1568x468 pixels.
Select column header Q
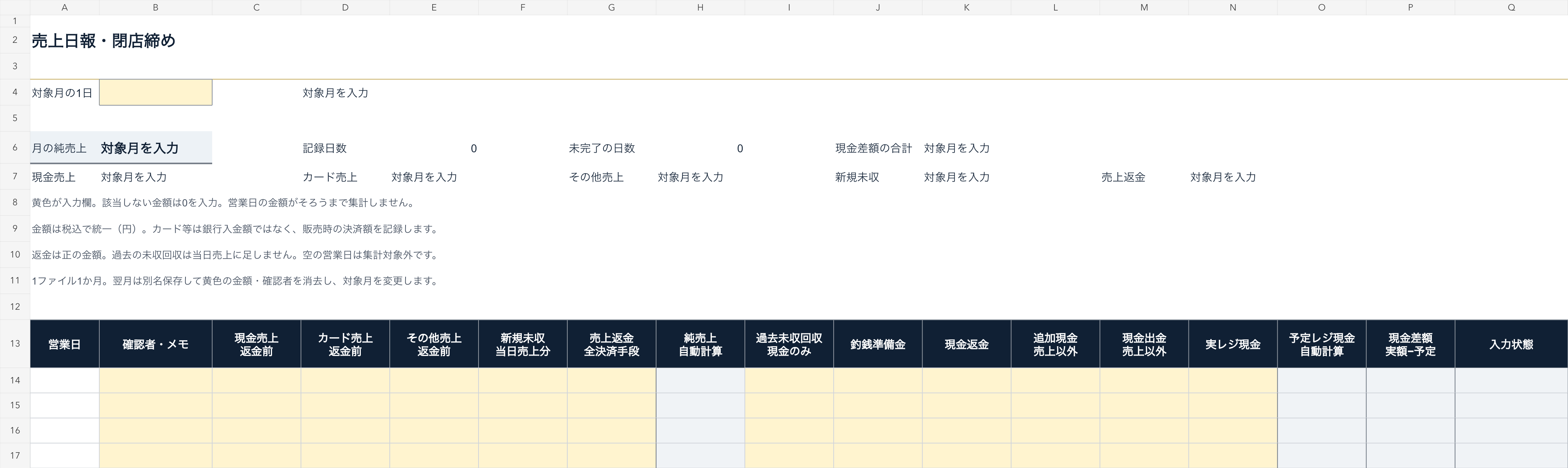coord(1512,7)
